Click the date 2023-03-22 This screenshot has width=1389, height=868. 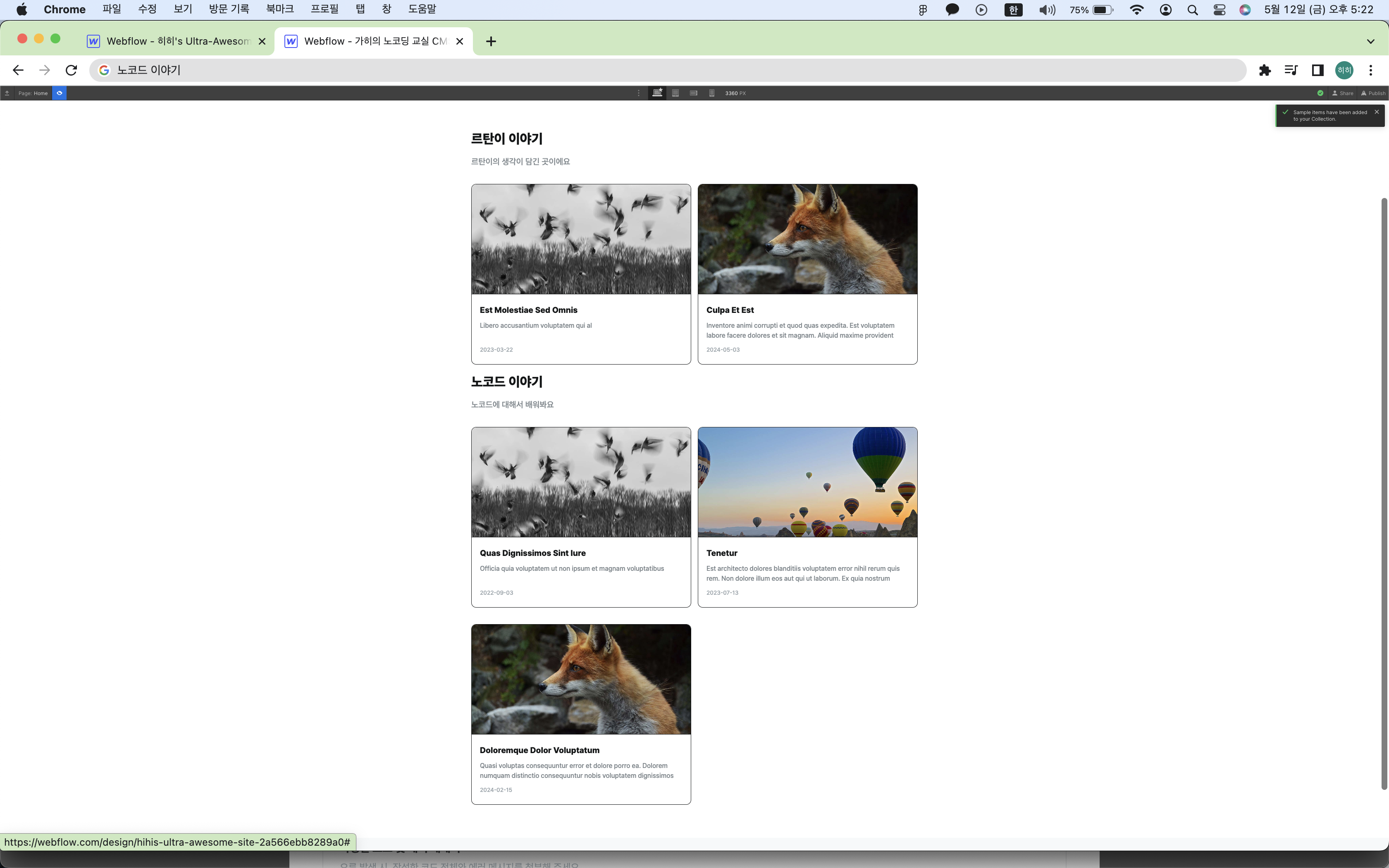click(x=496, y=350)
